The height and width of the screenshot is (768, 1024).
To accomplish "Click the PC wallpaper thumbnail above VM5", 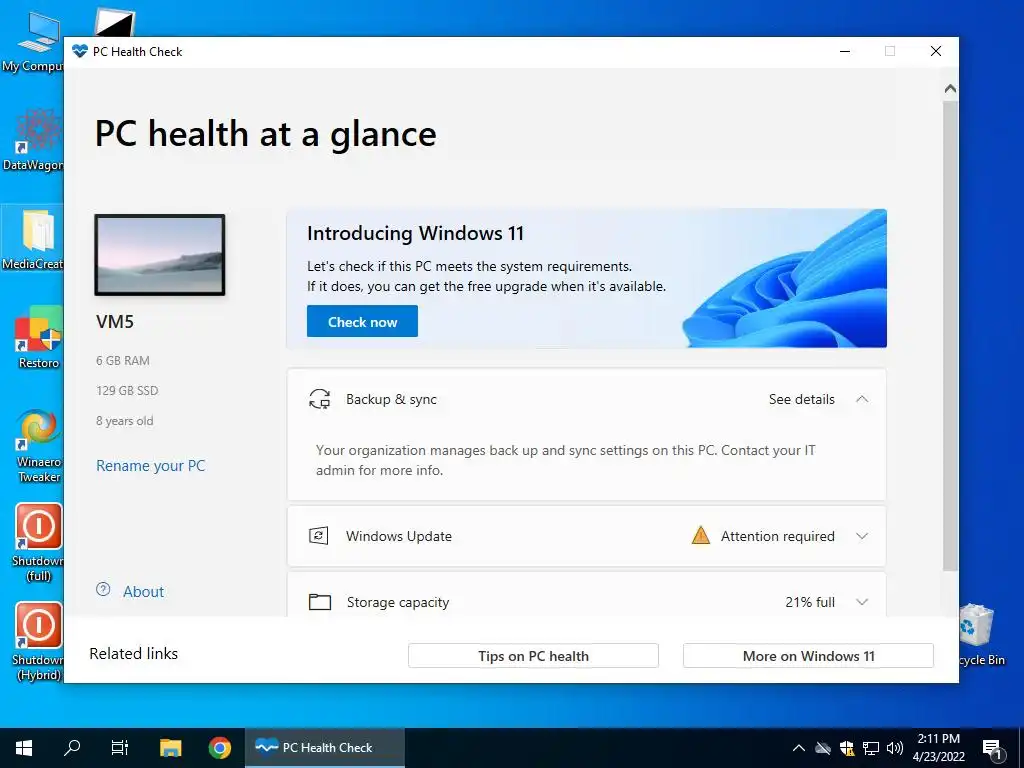I will tap(160, 255).
